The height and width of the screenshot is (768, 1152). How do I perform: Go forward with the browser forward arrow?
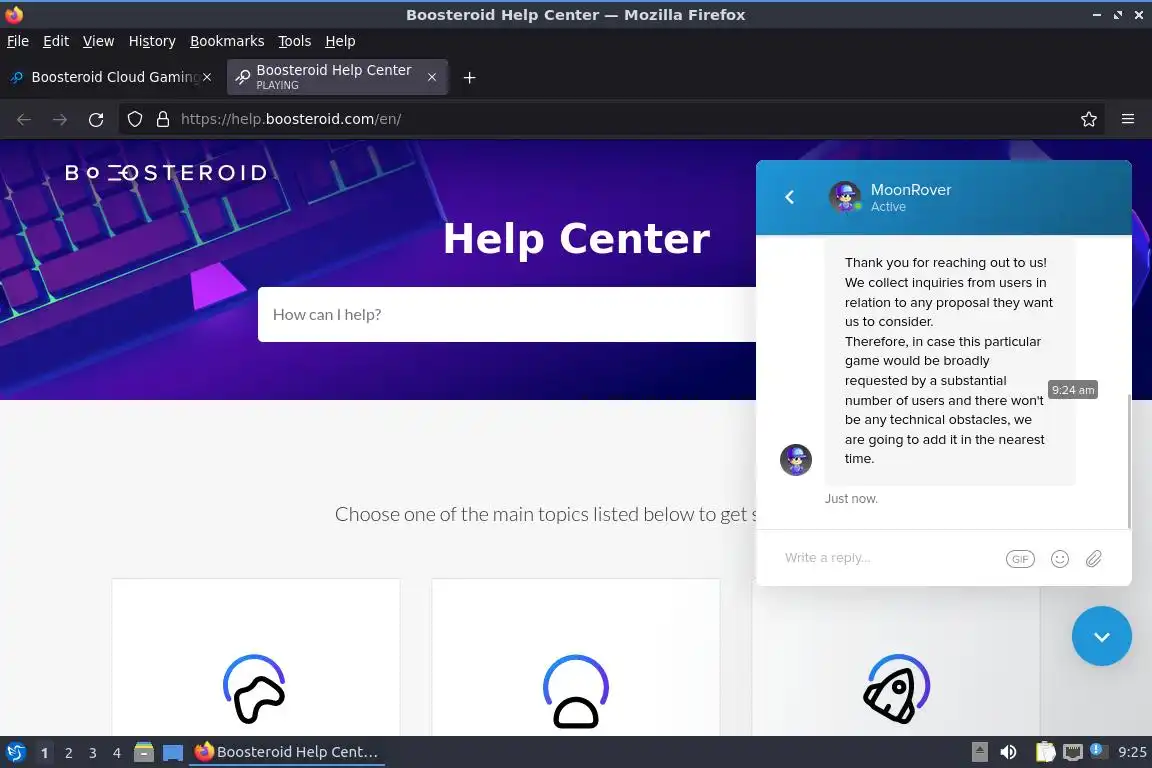click(60, 119)
